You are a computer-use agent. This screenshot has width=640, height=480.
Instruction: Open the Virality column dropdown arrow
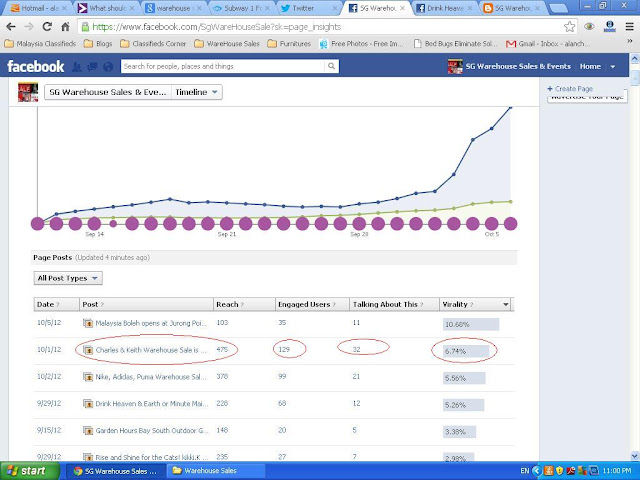505,304
